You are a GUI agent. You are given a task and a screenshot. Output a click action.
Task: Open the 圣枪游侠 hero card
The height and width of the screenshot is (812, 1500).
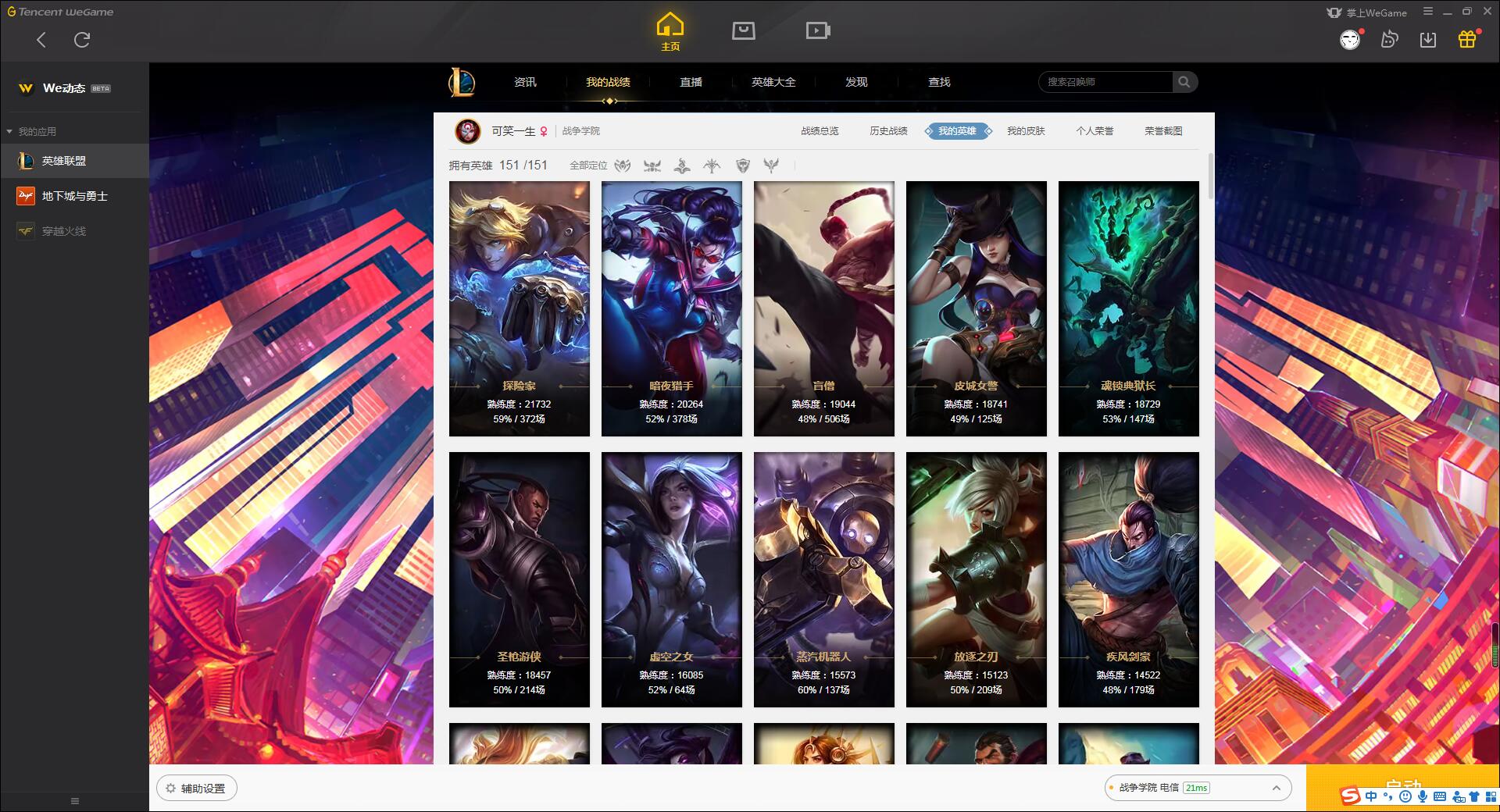(520, 579)
